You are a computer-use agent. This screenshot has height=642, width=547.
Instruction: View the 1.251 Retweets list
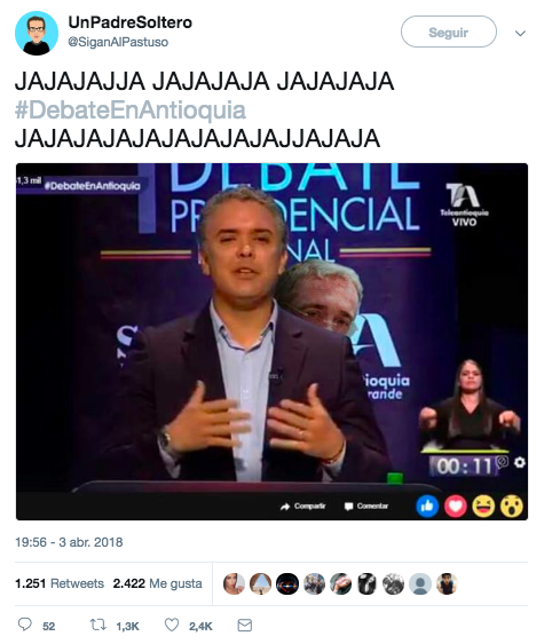[x=59, y=583]
